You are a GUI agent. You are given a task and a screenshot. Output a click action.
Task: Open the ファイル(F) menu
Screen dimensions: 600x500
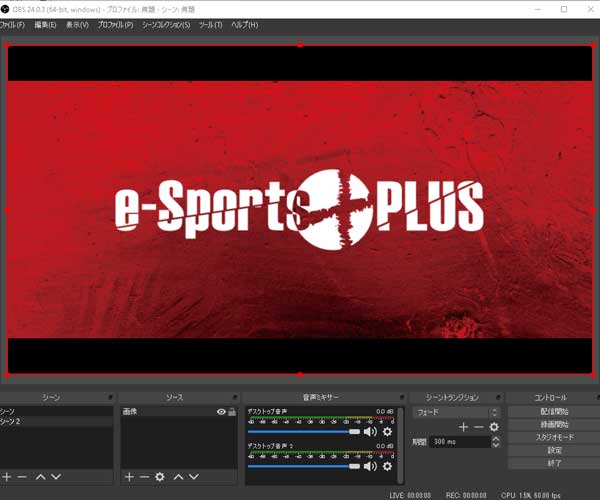click(12, 25)
